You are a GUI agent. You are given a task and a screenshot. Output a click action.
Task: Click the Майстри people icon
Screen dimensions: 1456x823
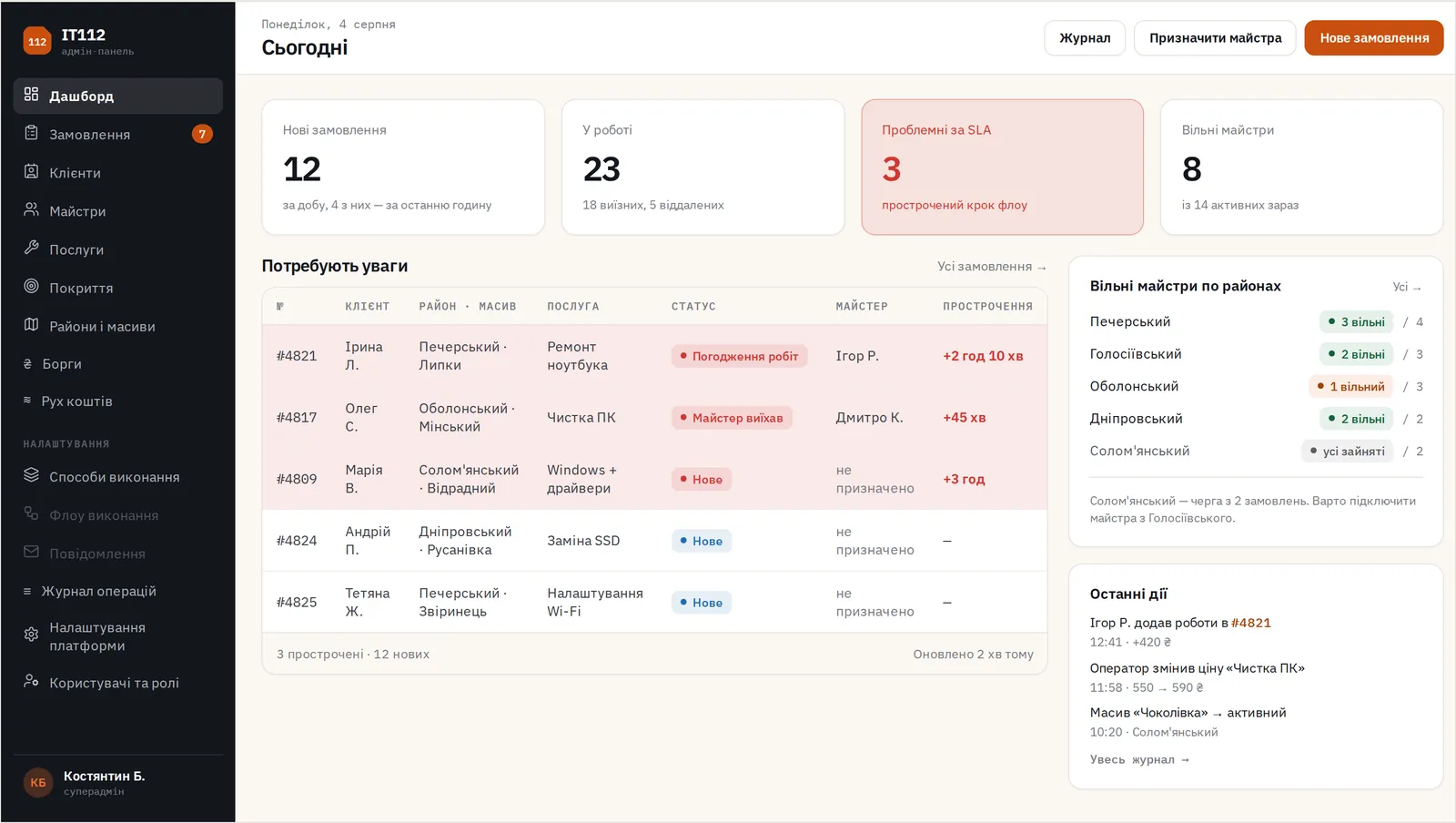(x=31, y=209)
